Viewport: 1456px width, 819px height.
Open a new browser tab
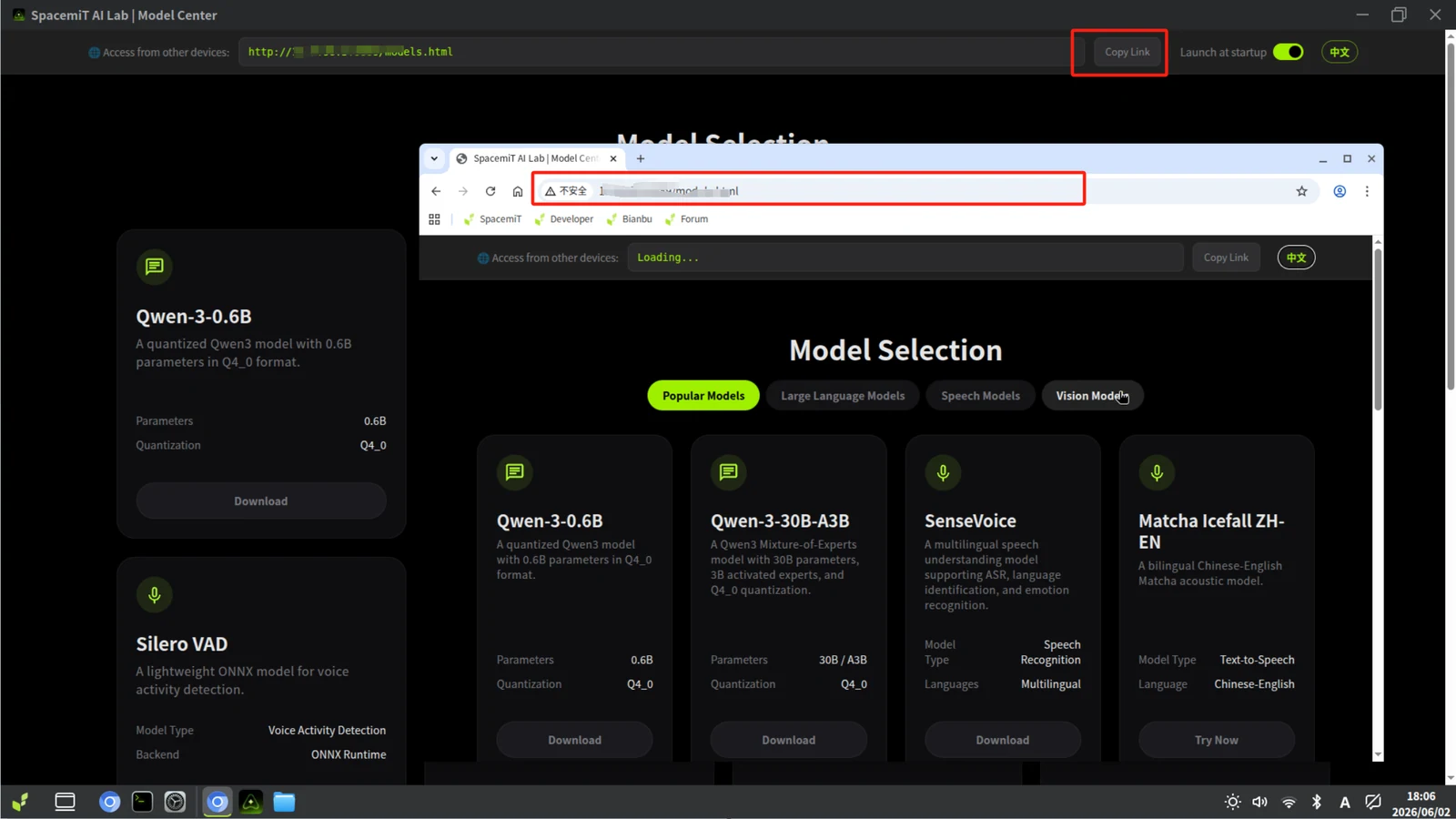pos(641,158)
